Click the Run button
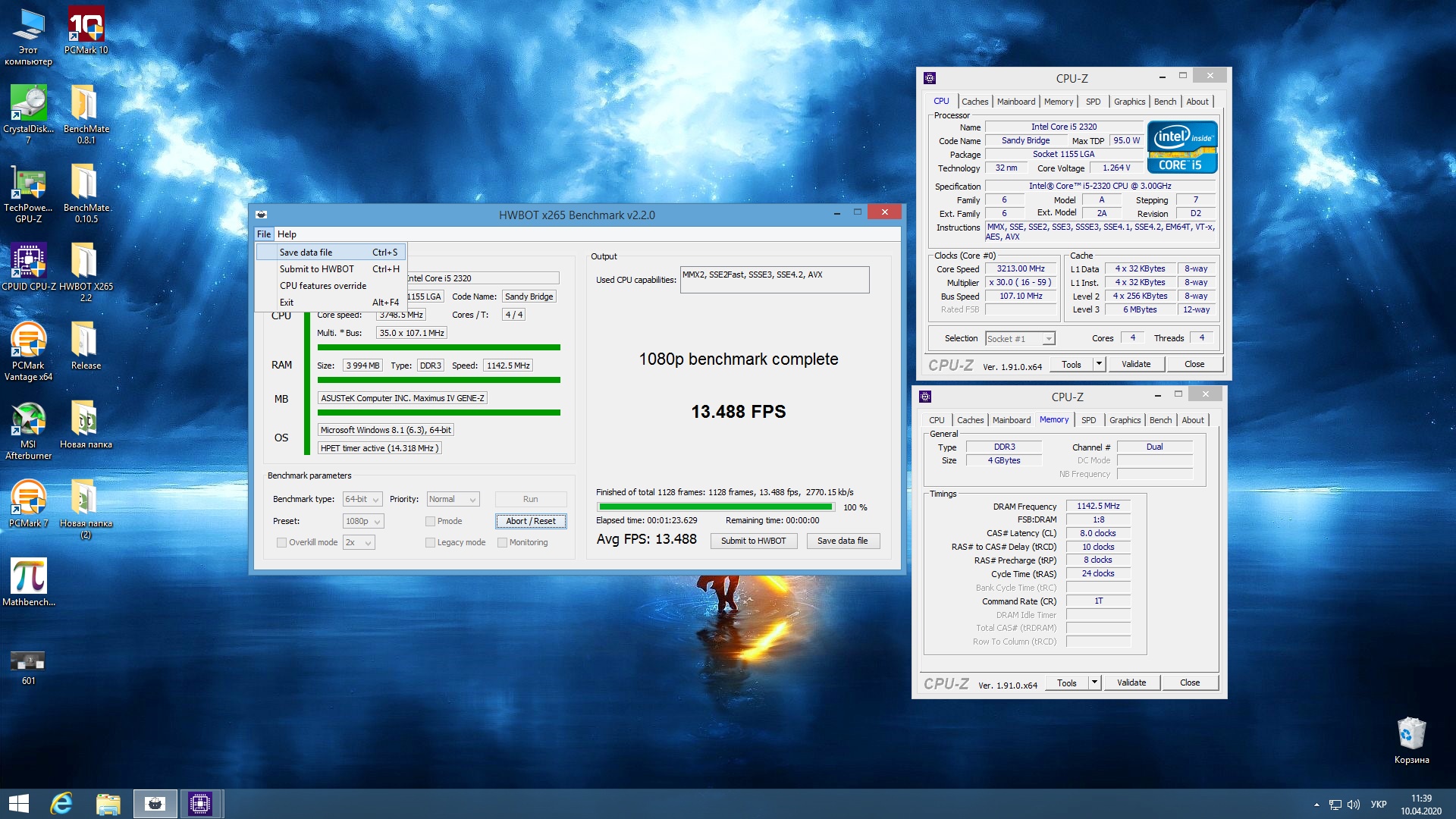1456x819 pixels. (531, 499)
